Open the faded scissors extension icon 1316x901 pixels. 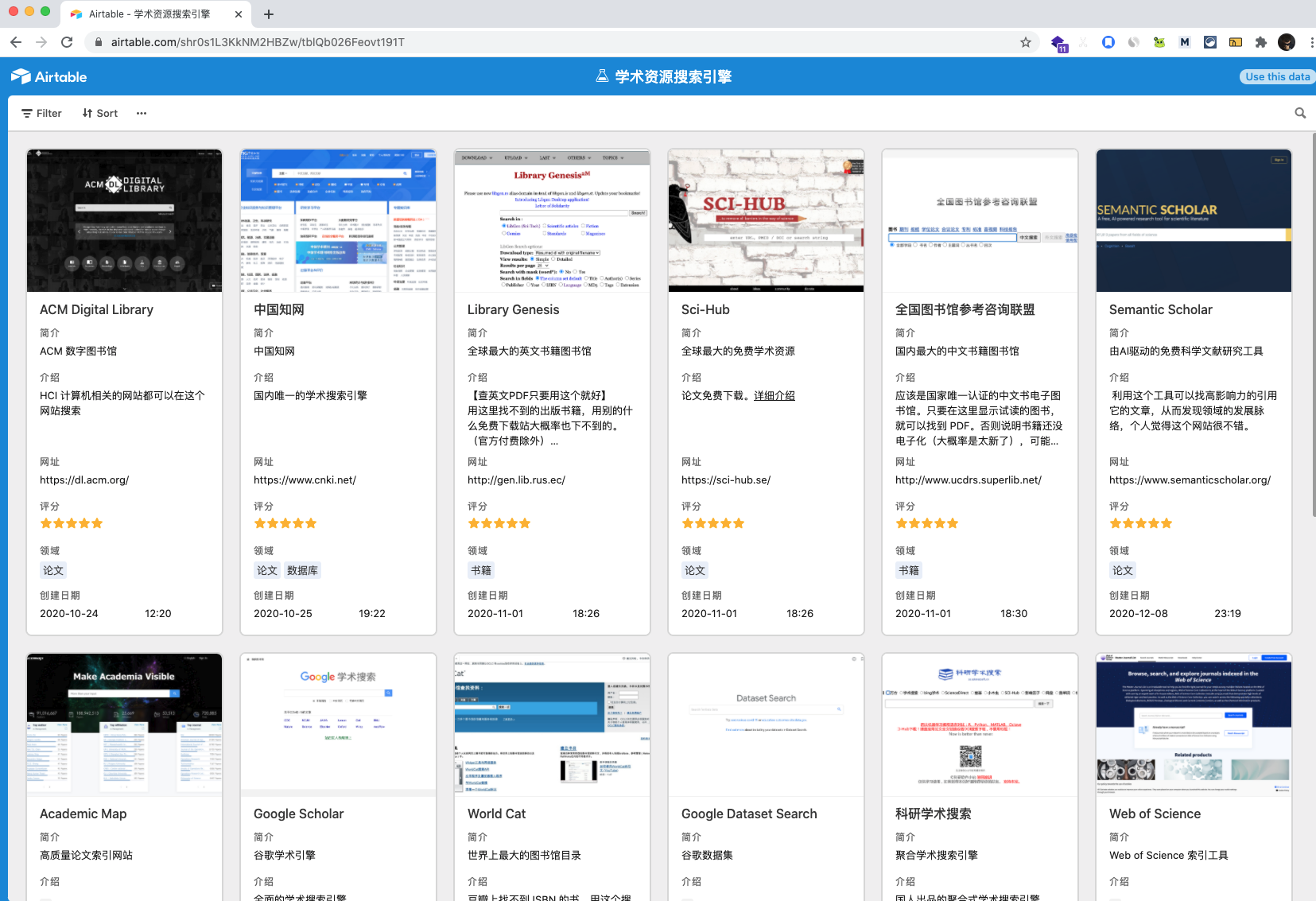(x=1082, y=42)
